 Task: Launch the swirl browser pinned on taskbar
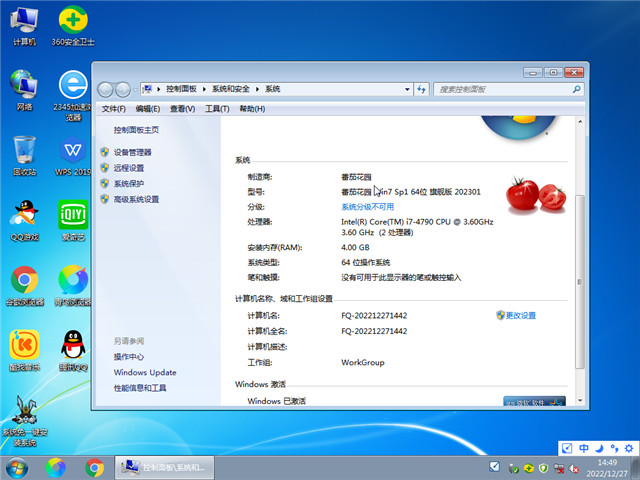click(56, 468)
